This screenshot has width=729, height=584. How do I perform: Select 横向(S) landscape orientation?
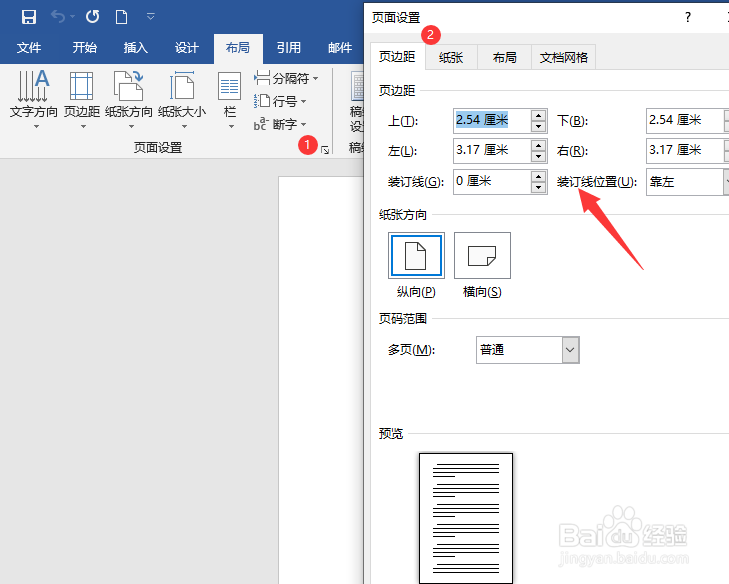pos(482,256)
